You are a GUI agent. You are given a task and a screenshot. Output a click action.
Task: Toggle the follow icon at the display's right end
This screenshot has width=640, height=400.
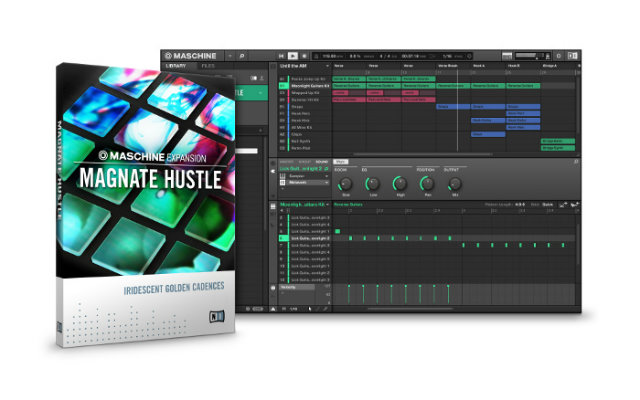(x=469, y=56)
